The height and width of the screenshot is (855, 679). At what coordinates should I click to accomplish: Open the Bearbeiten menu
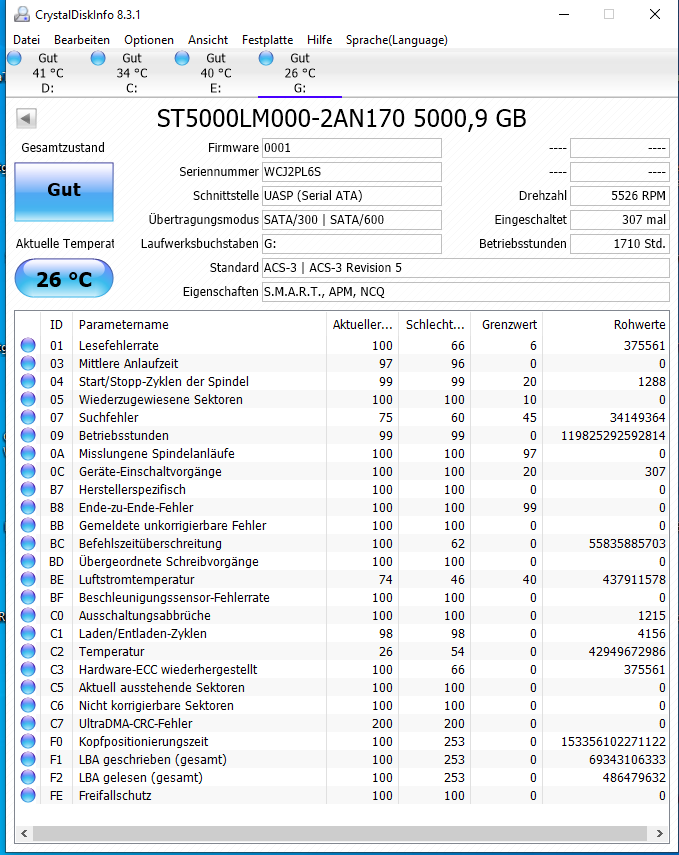click(x=82, y=40)
